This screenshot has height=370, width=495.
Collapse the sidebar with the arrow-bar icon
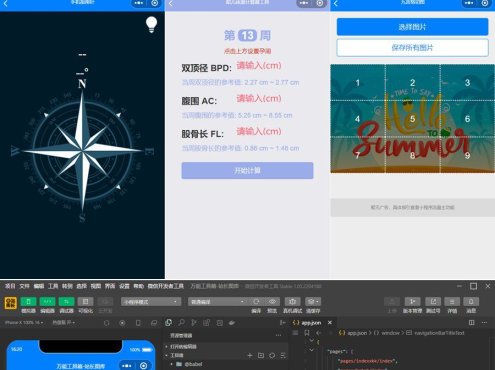coord(283,322)
